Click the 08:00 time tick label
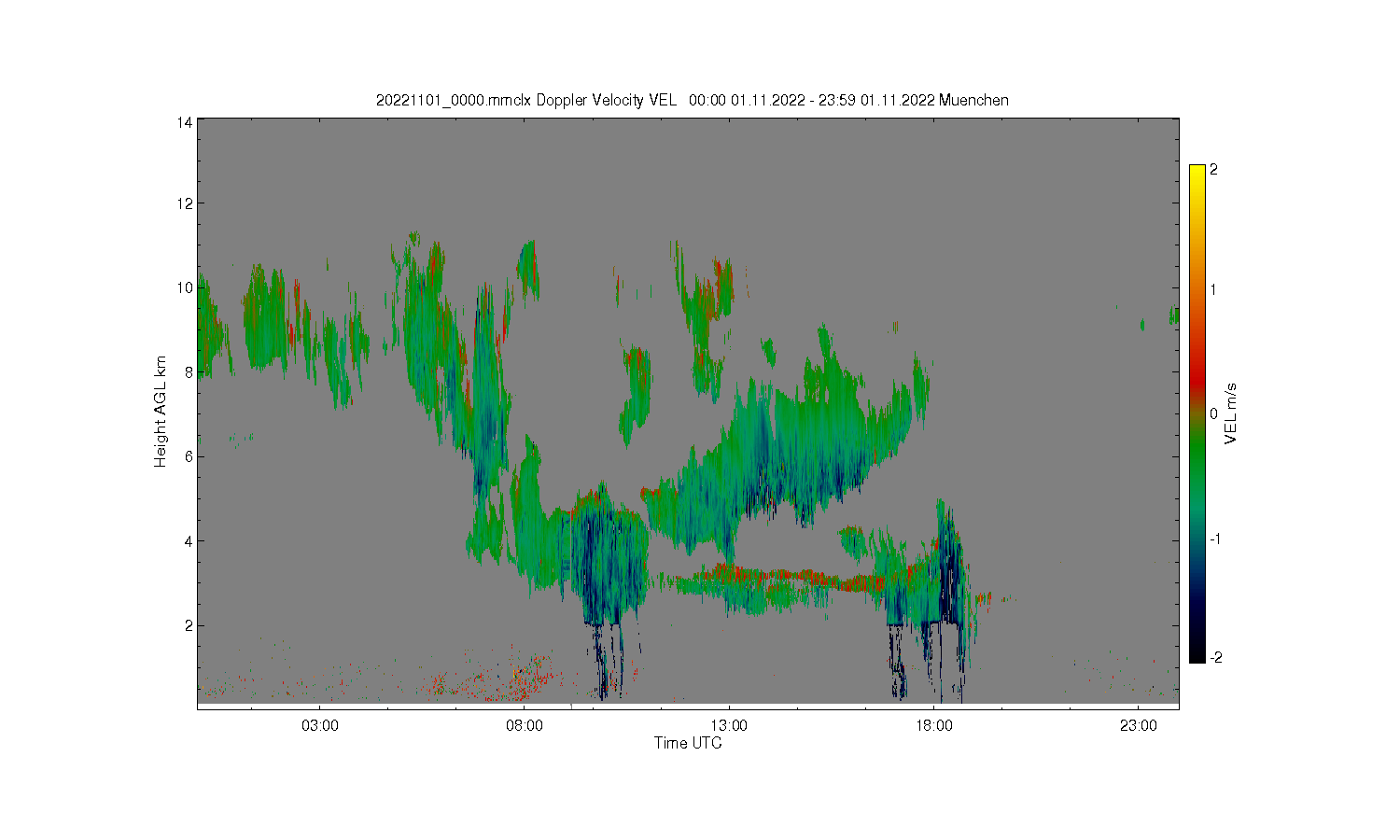The width and height of the screenshot is (1400, 840). (x=525, y=725)
